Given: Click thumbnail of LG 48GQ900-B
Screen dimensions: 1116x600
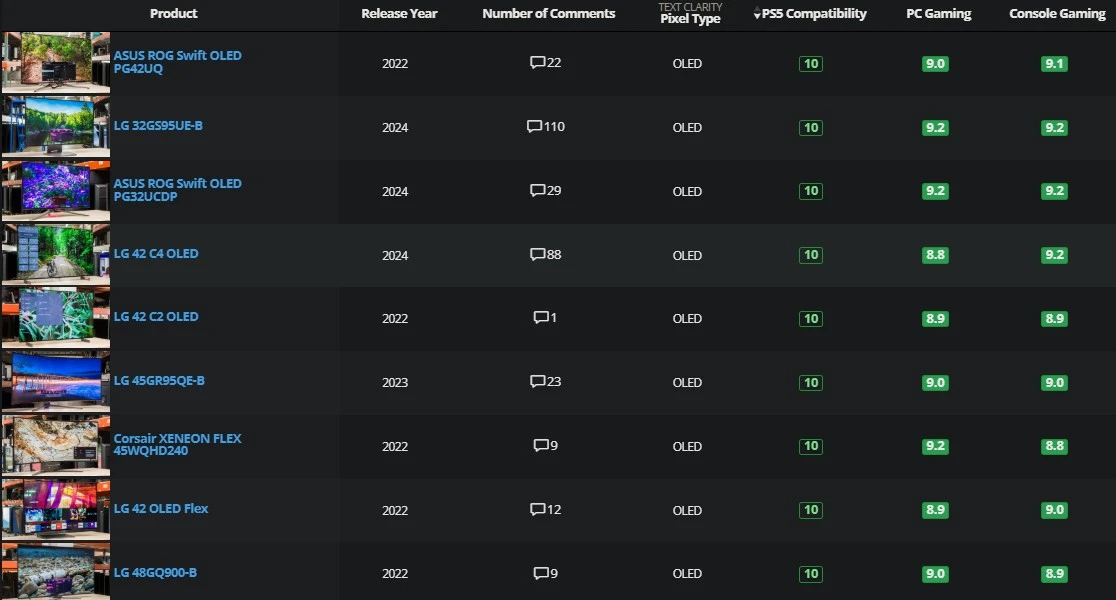Looking at the screenshot, I should click(56, 572).
